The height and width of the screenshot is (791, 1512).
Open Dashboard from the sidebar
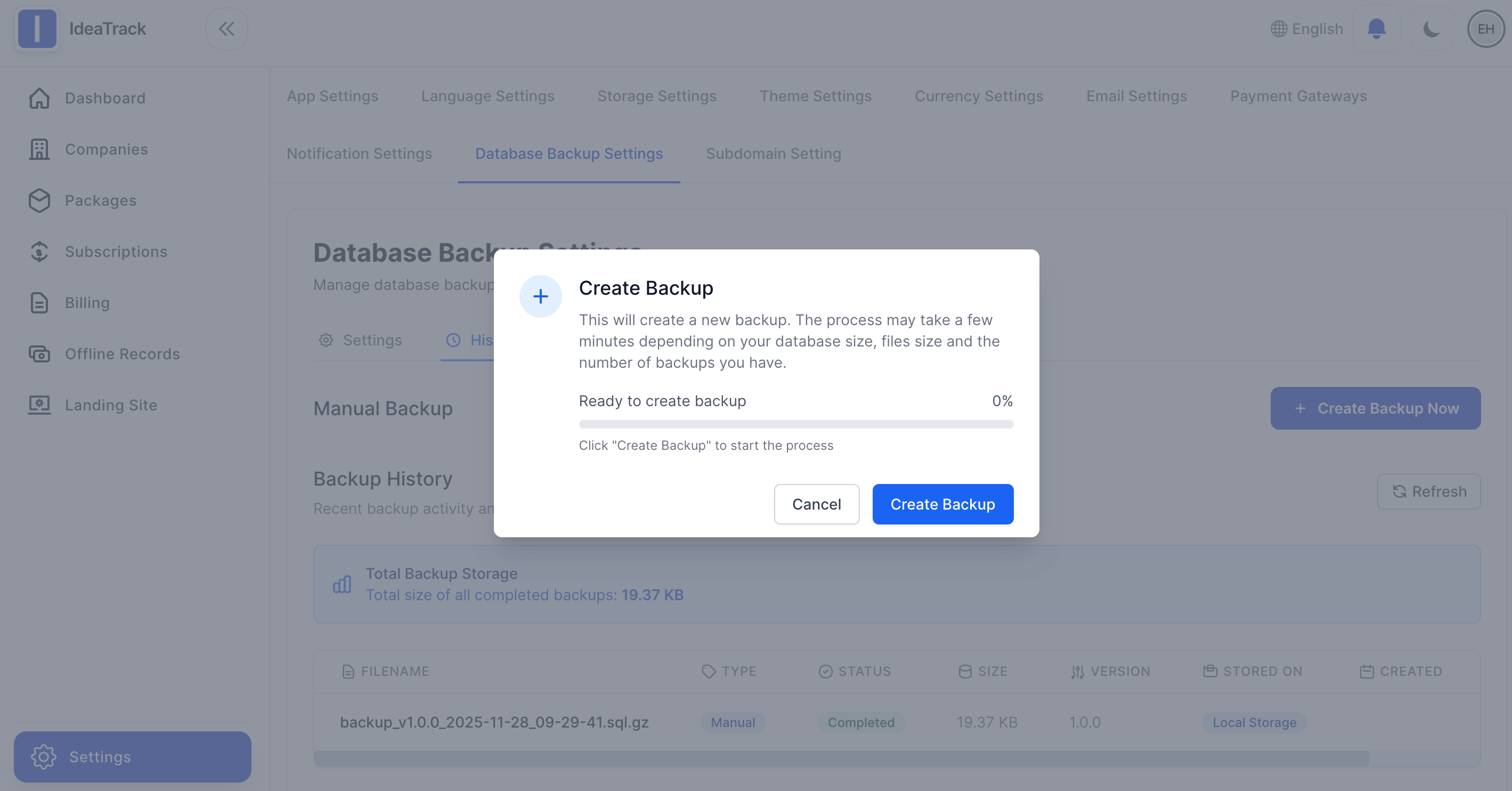coord(105,98)
